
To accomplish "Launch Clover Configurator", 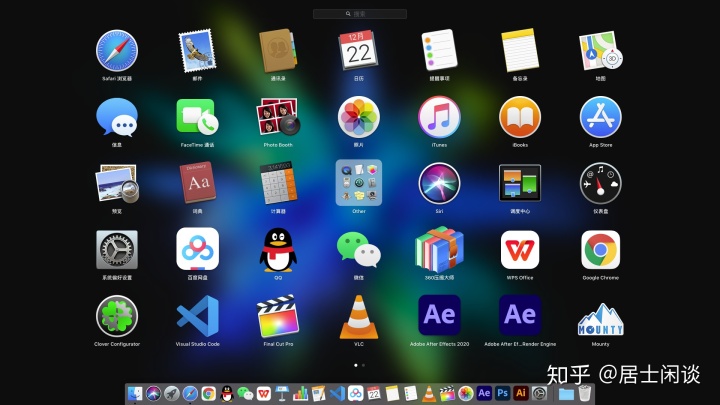I will [117, 316].
